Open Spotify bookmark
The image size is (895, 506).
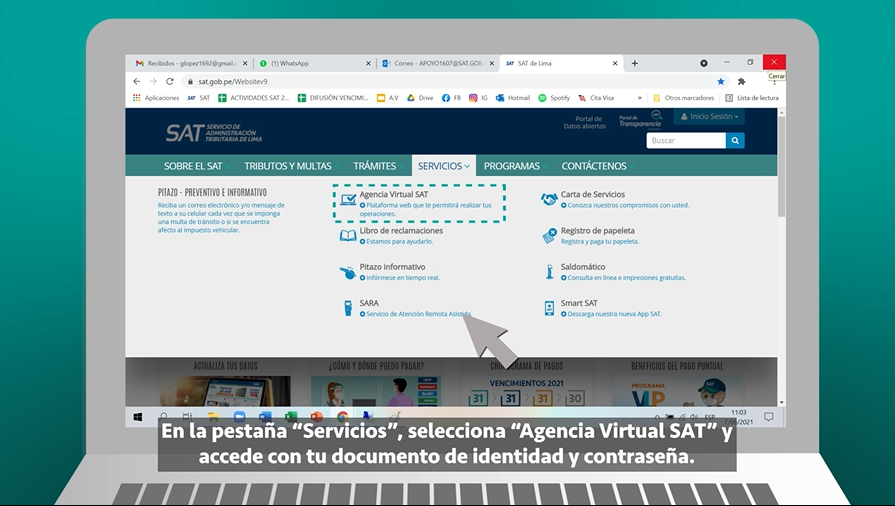click(x=554, y=98)
